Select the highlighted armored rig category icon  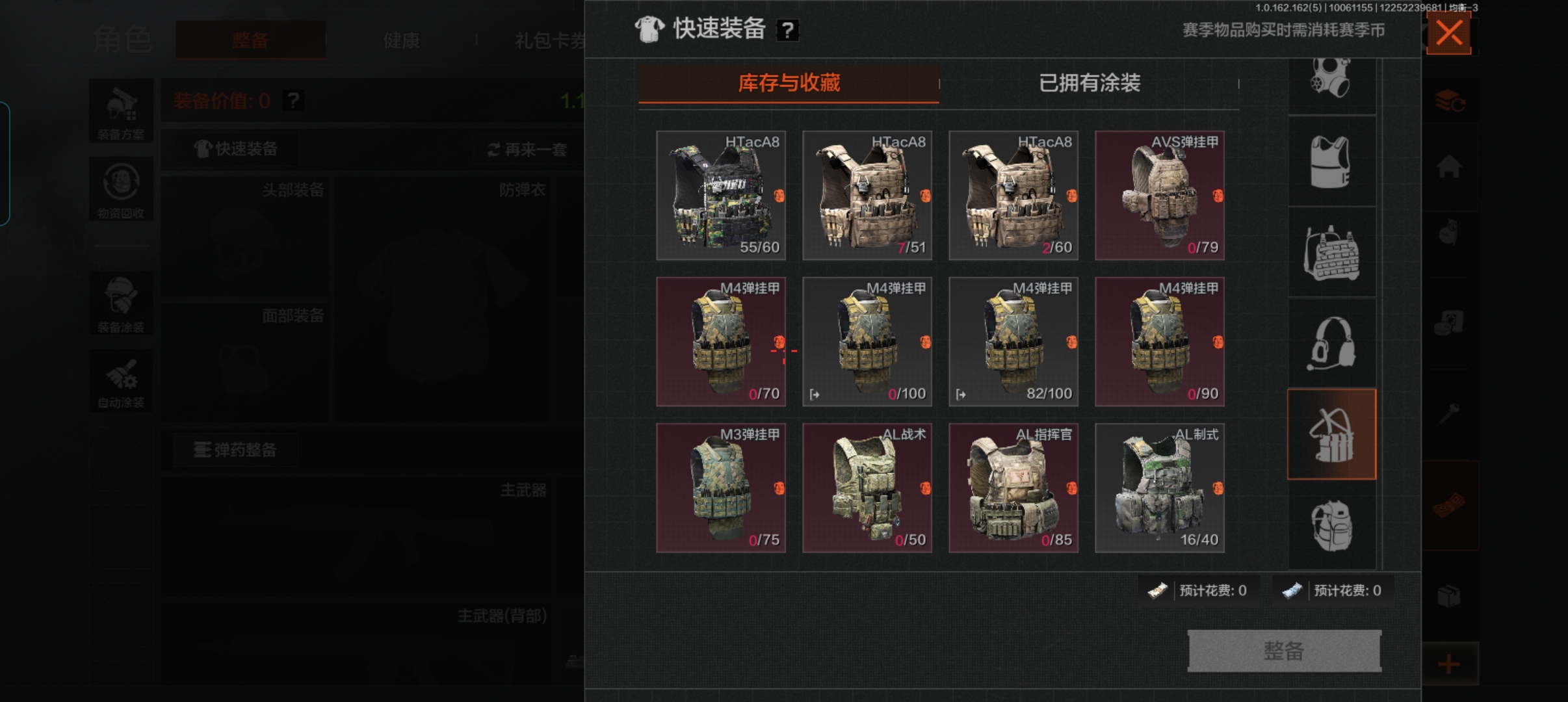tap(1331, 434)
